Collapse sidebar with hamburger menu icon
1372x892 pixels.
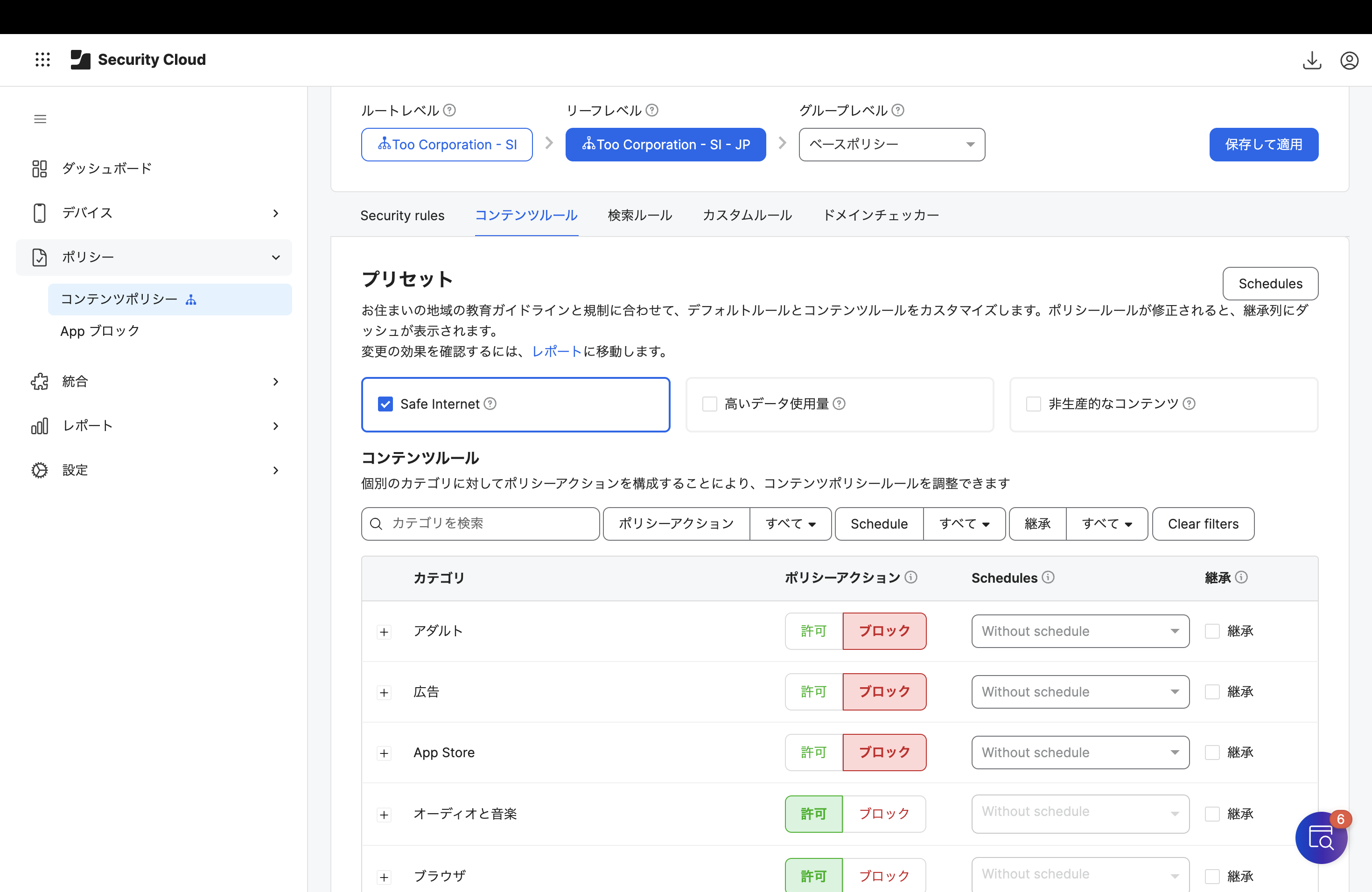(x=40, y=119)
